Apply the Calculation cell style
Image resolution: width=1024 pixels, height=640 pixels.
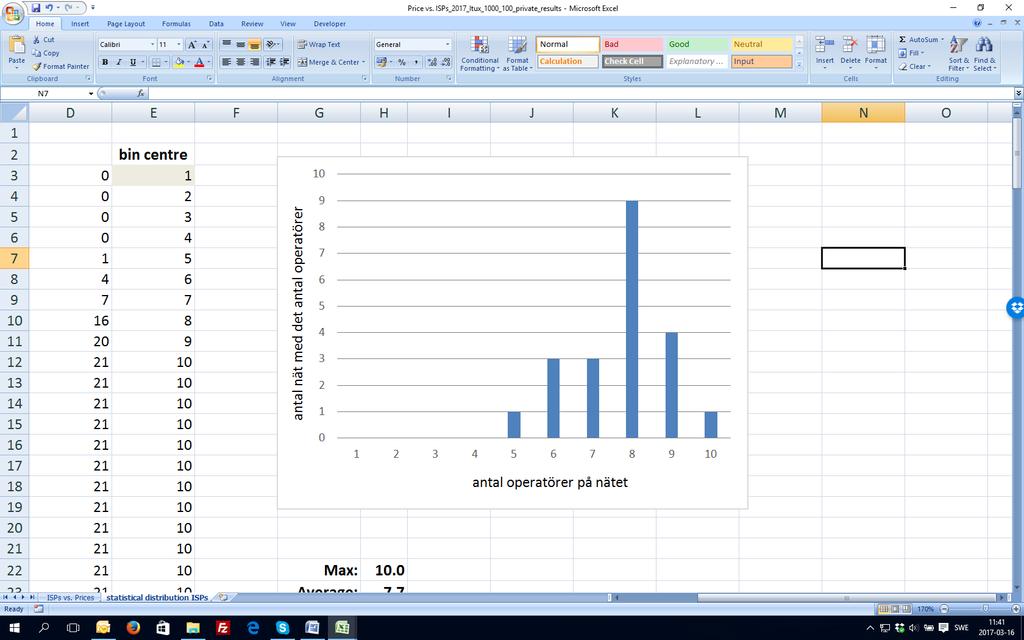pyautogui.click(x=567, y=61)
